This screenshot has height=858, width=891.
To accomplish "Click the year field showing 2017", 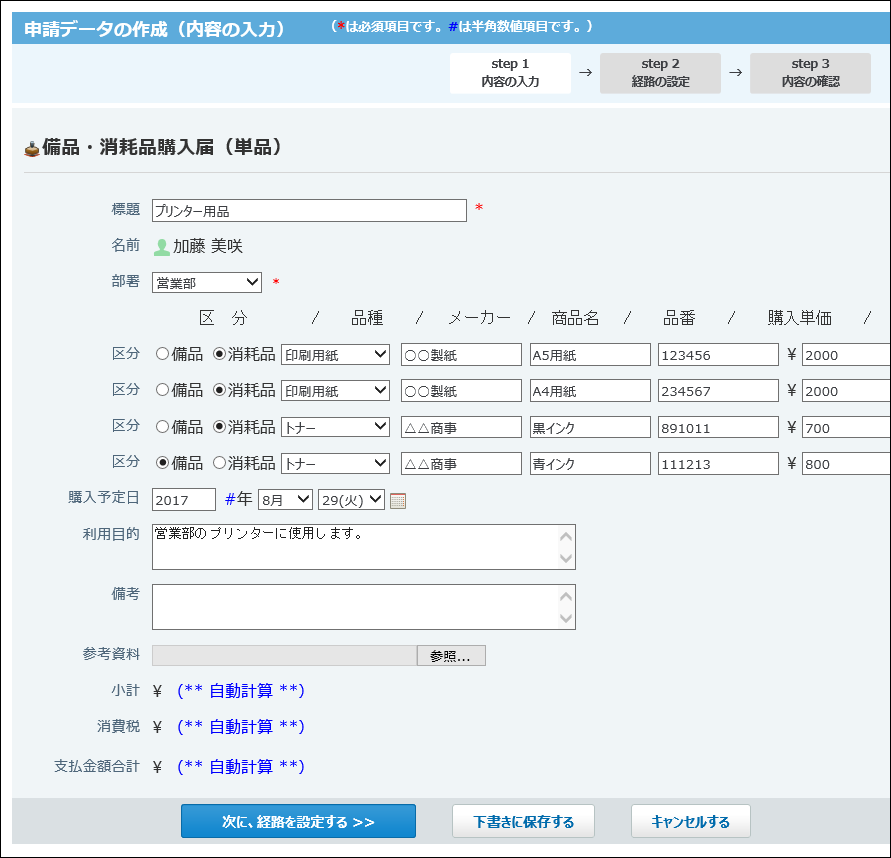I will click(184, 500).
